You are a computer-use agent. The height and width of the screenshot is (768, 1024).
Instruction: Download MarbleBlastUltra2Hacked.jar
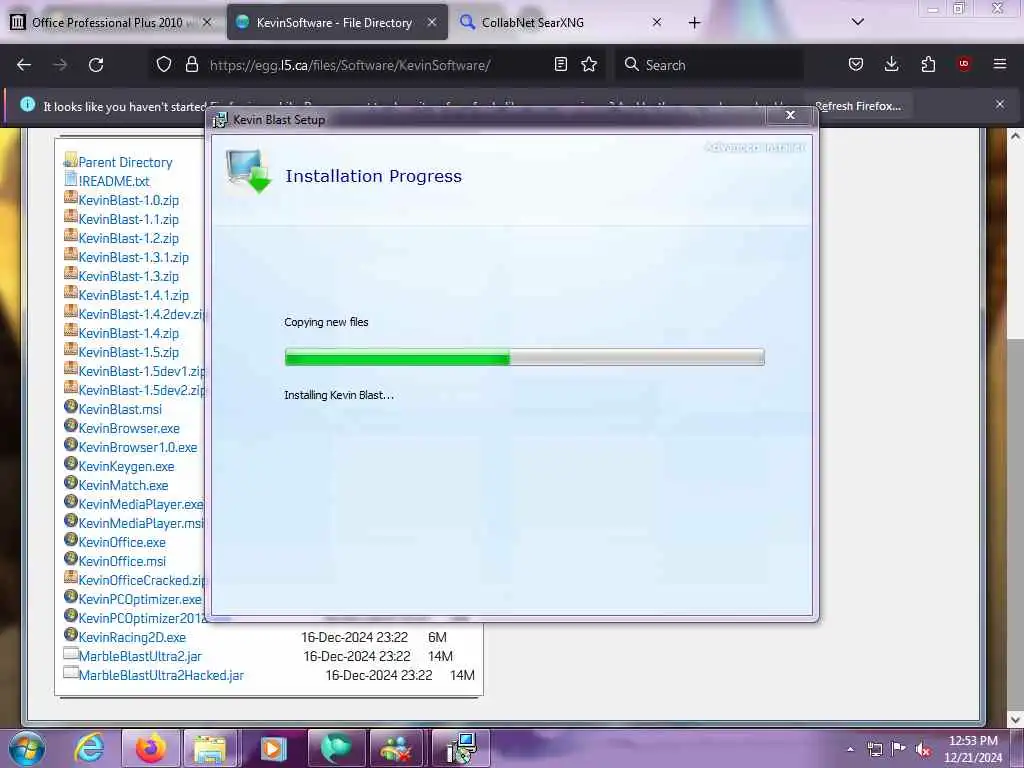pos(161,675)
